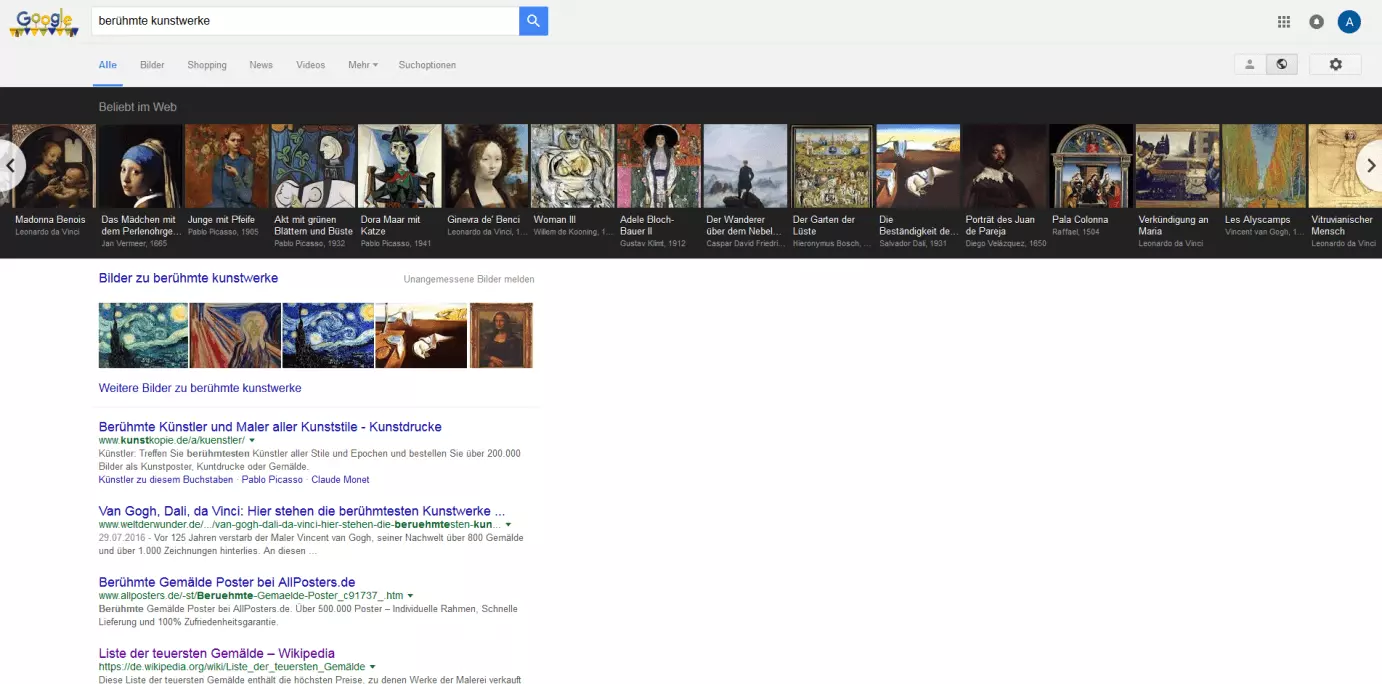Switch to private results person icon
Image resolution: width=1382 pixels, height=684 pixels.
tap(1250, 64)
